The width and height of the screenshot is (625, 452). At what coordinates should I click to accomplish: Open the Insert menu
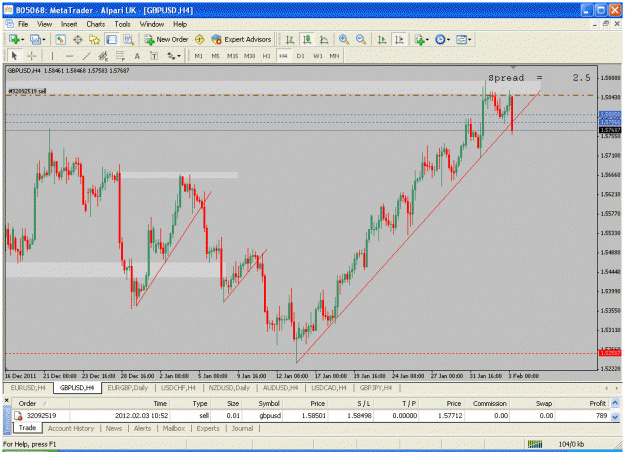coord(69,24)
